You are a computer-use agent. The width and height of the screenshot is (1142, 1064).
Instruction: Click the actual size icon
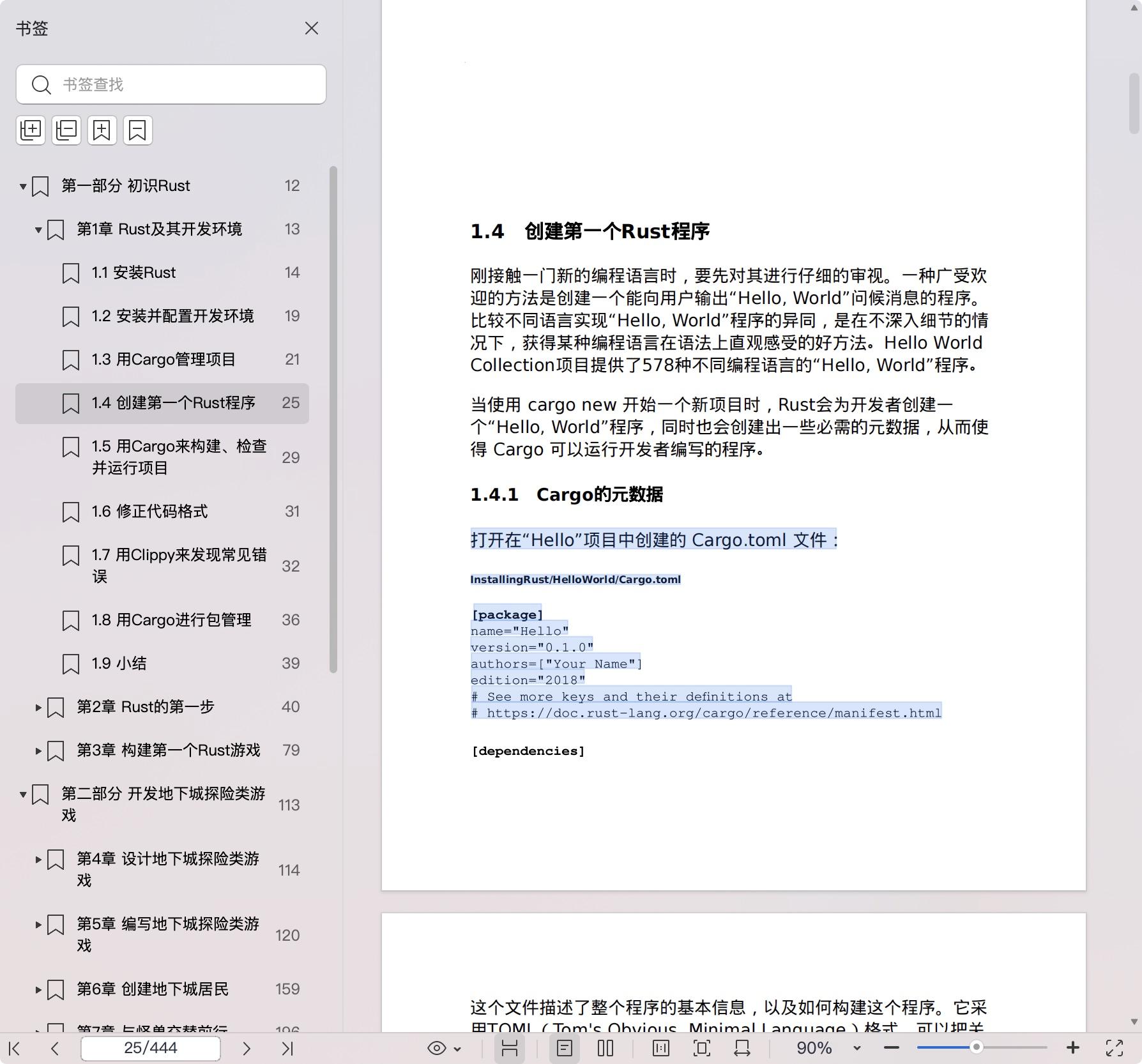pyautogui.click(x=661, y=1048)
